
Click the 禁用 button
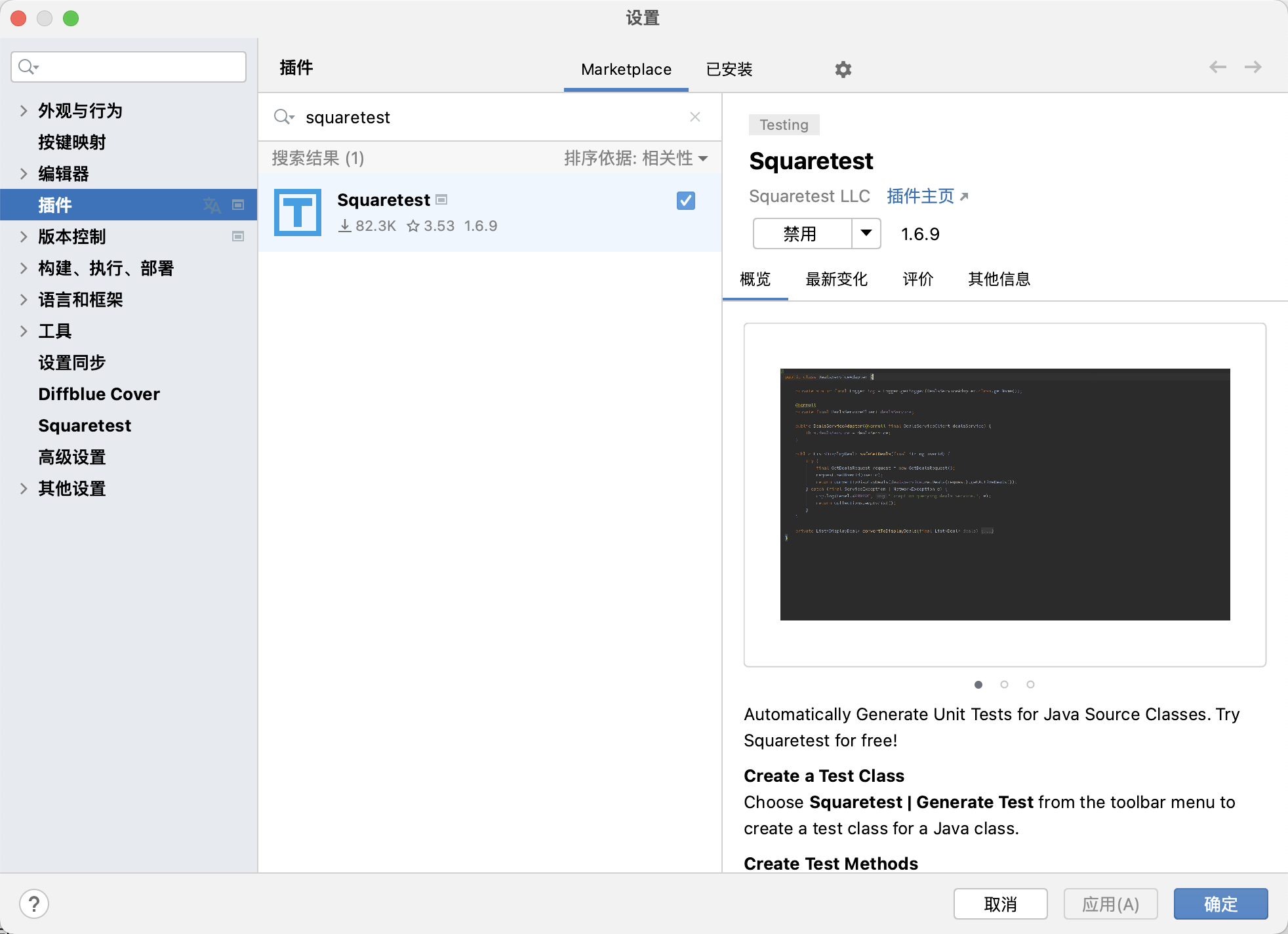point(802,233)
